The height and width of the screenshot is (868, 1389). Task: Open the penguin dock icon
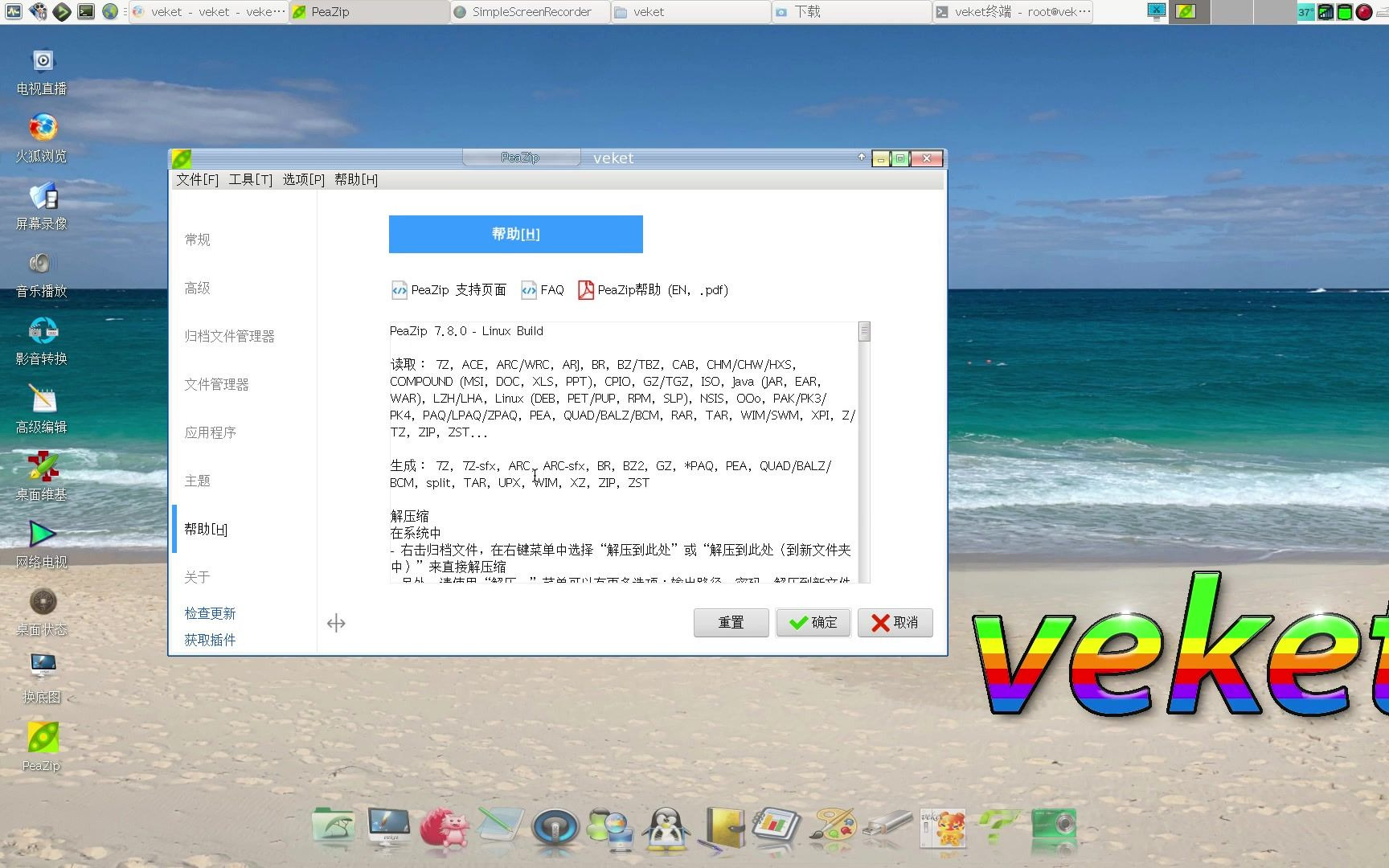click(666, 829)
